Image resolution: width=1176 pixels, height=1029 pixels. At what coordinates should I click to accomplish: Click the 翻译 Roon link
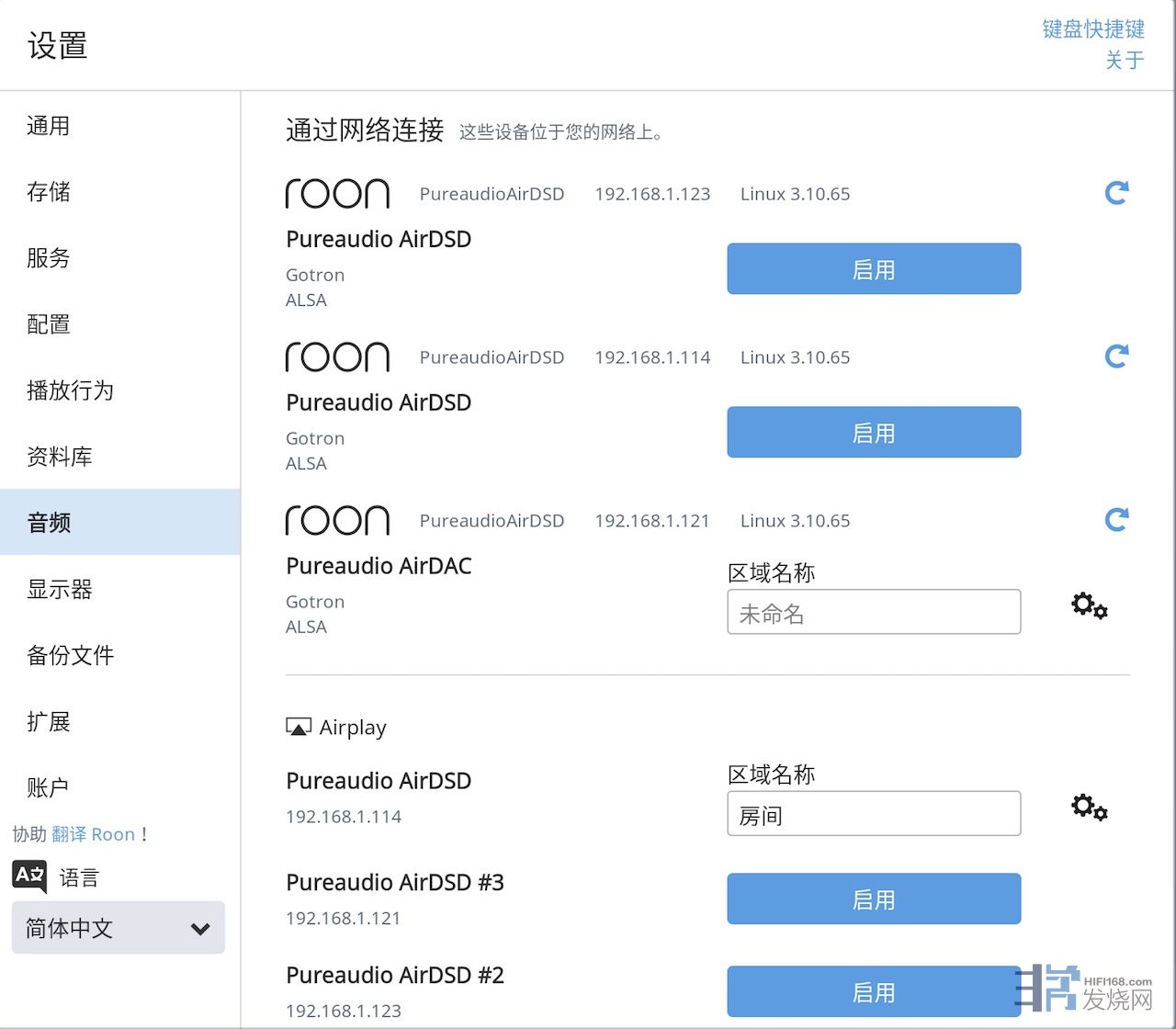[93, 834]
